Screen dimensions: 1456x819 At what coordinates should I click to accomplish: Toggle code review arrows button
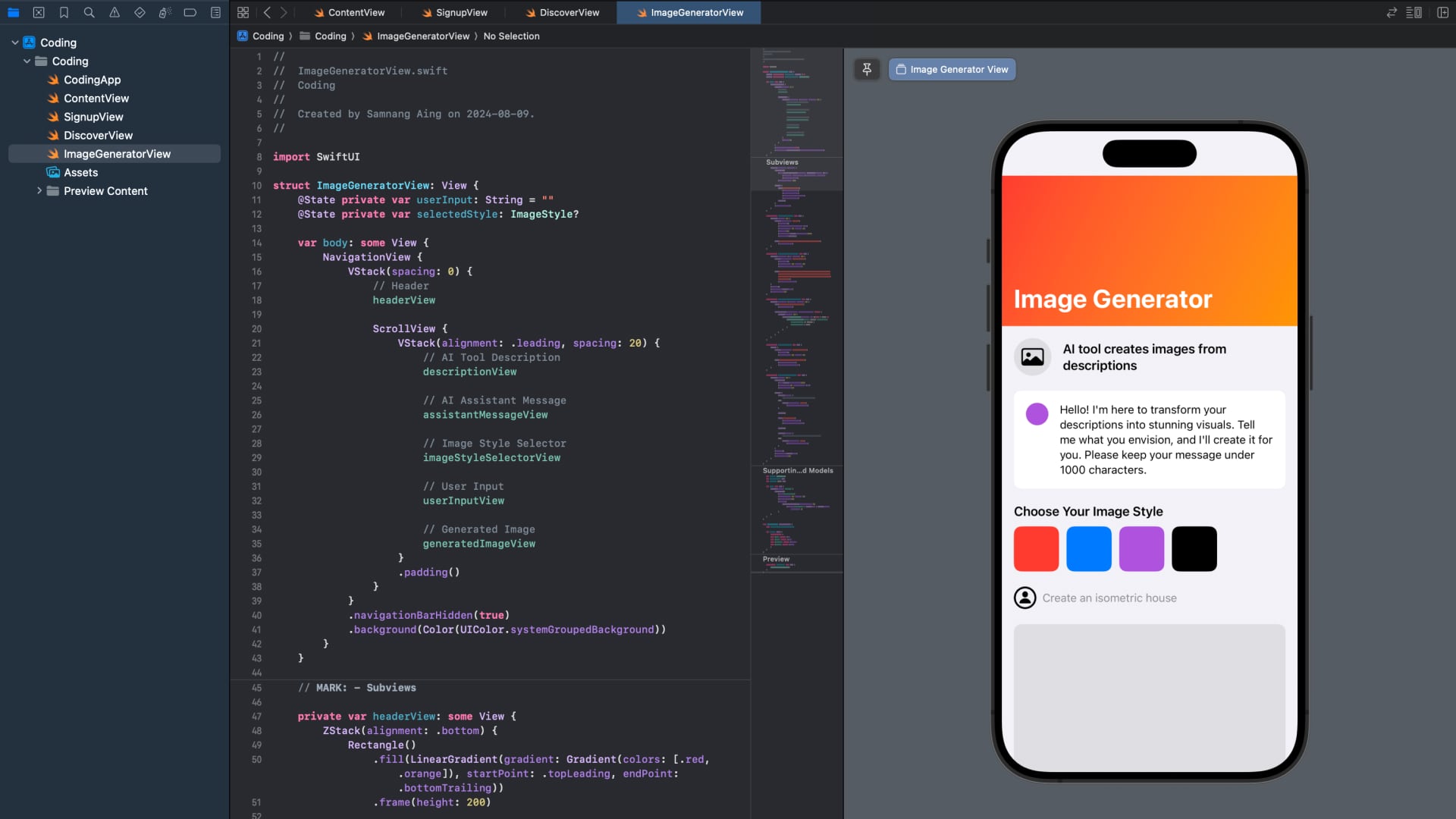[x=1391, y=12]
